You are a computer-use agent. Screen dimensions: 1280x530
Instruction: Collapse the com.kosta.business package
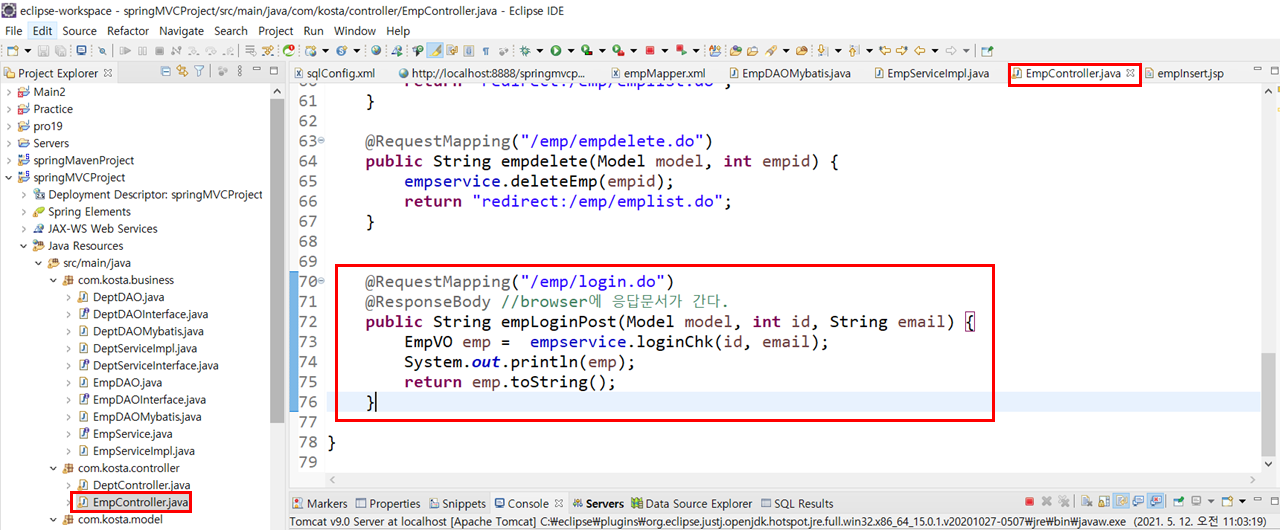tap(54, 280)
